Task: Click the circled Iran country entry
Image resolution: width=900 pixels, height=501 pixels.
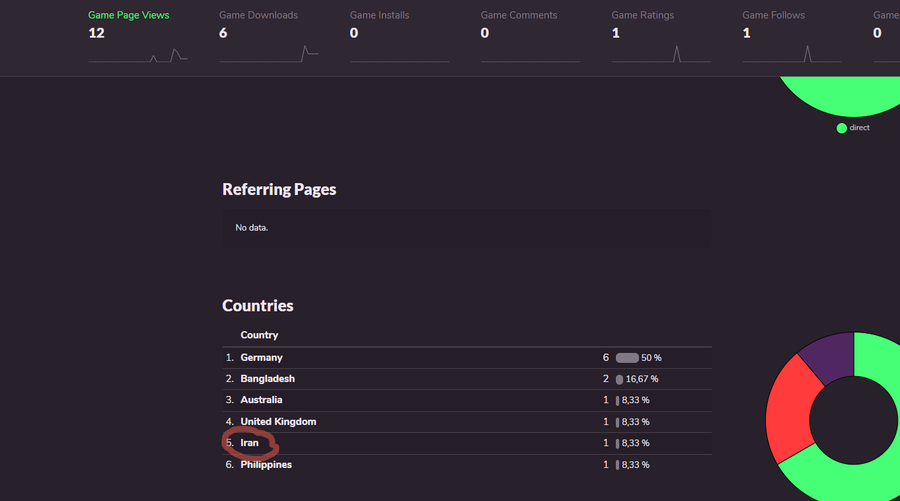Action: point(249,443)
